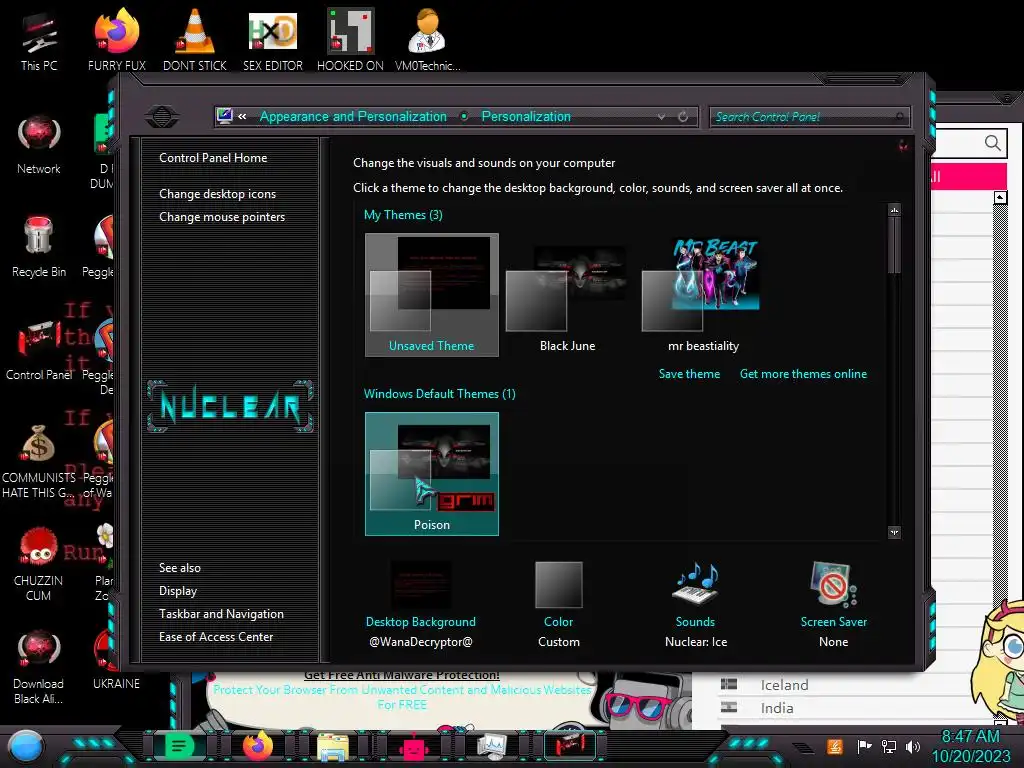Click the background window scroll up arrow

click(1000, 197)
